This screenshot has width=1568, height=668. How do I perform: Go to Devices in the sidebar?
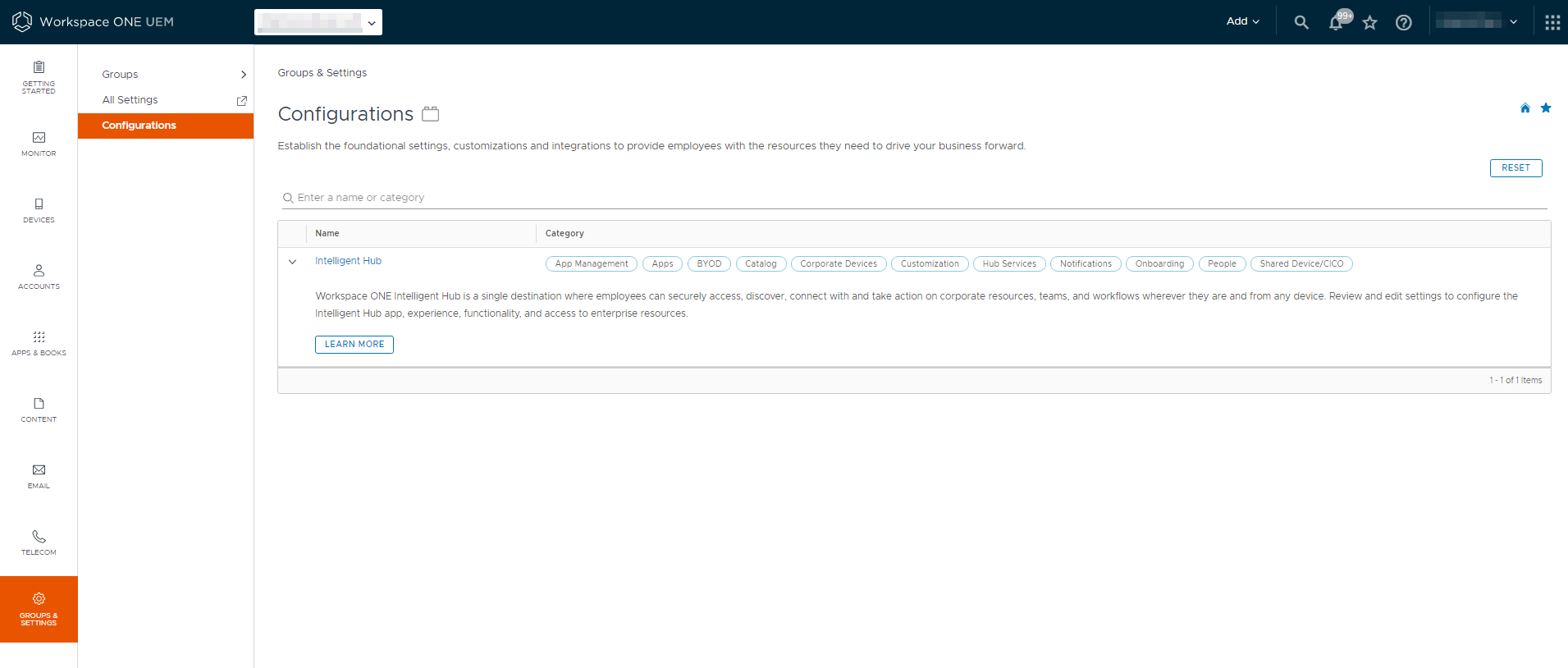click(39, 210)
